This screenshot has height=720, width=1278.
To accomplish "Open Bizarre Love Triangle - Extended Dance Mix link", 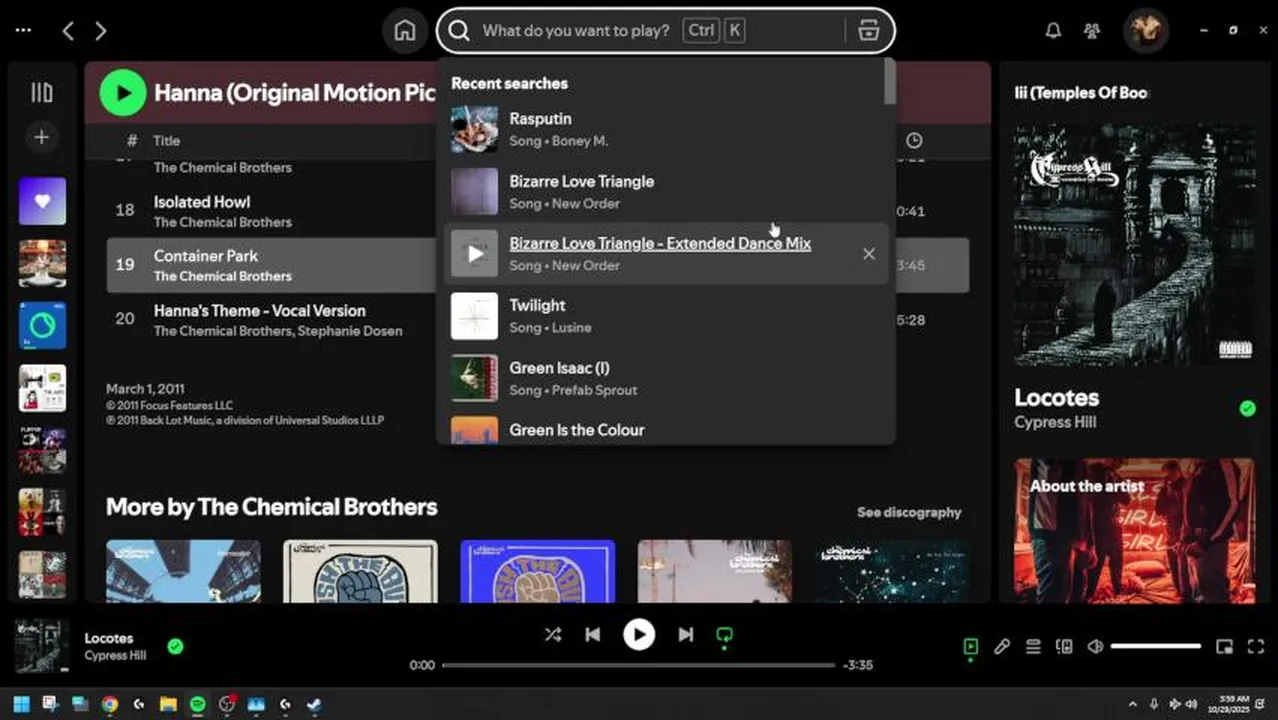I will (x=660, y=243).
